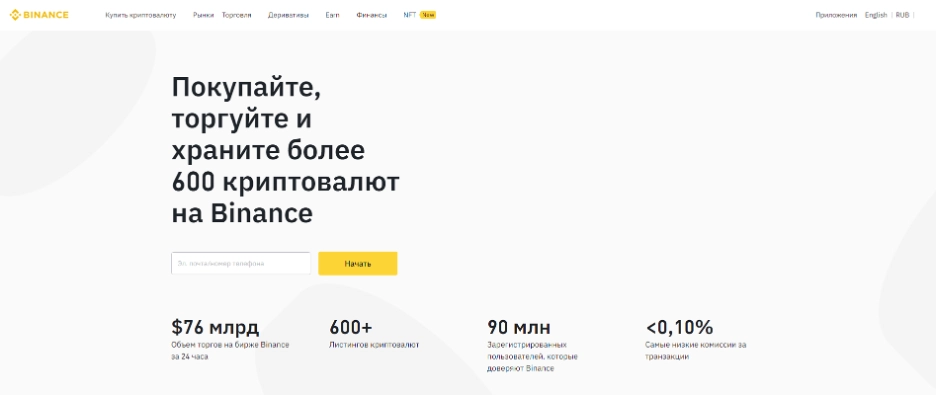Expand the Деривативы dropdown
Viewport: 936px width, 396px height.
288,15
